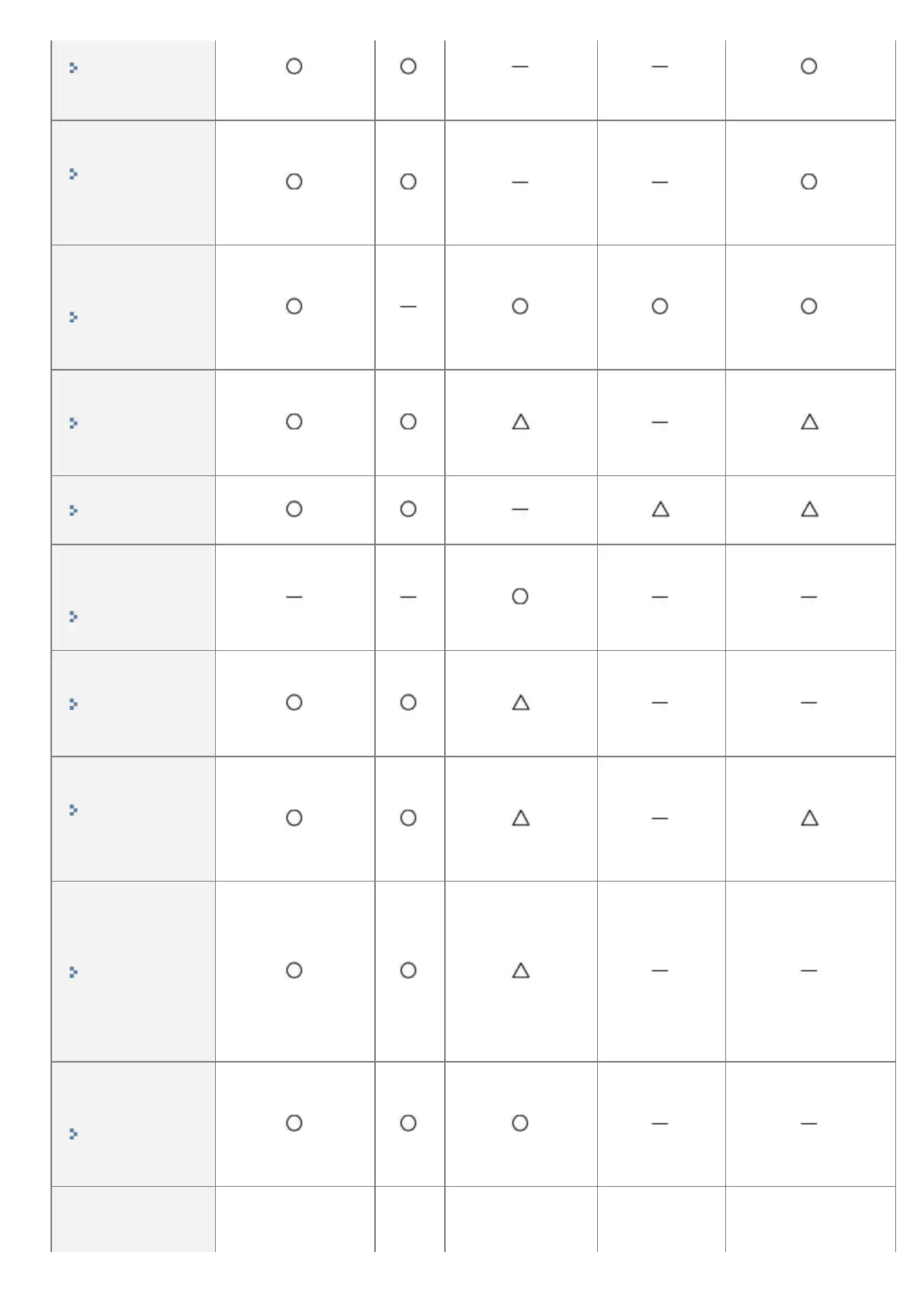Viewport: 924px width, 1308px height.
Task: Click the blue arrow icon in the second row
Action: [x=74, y=174]
